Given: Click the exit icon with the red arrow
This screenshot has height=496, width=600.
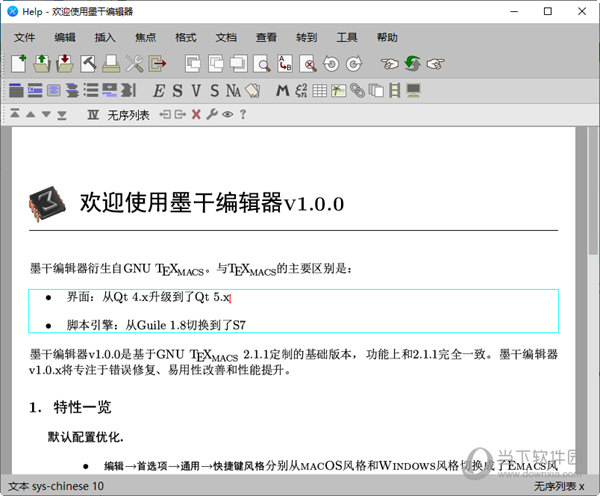Looking at the screenshot, I should [x=157, y=64].
